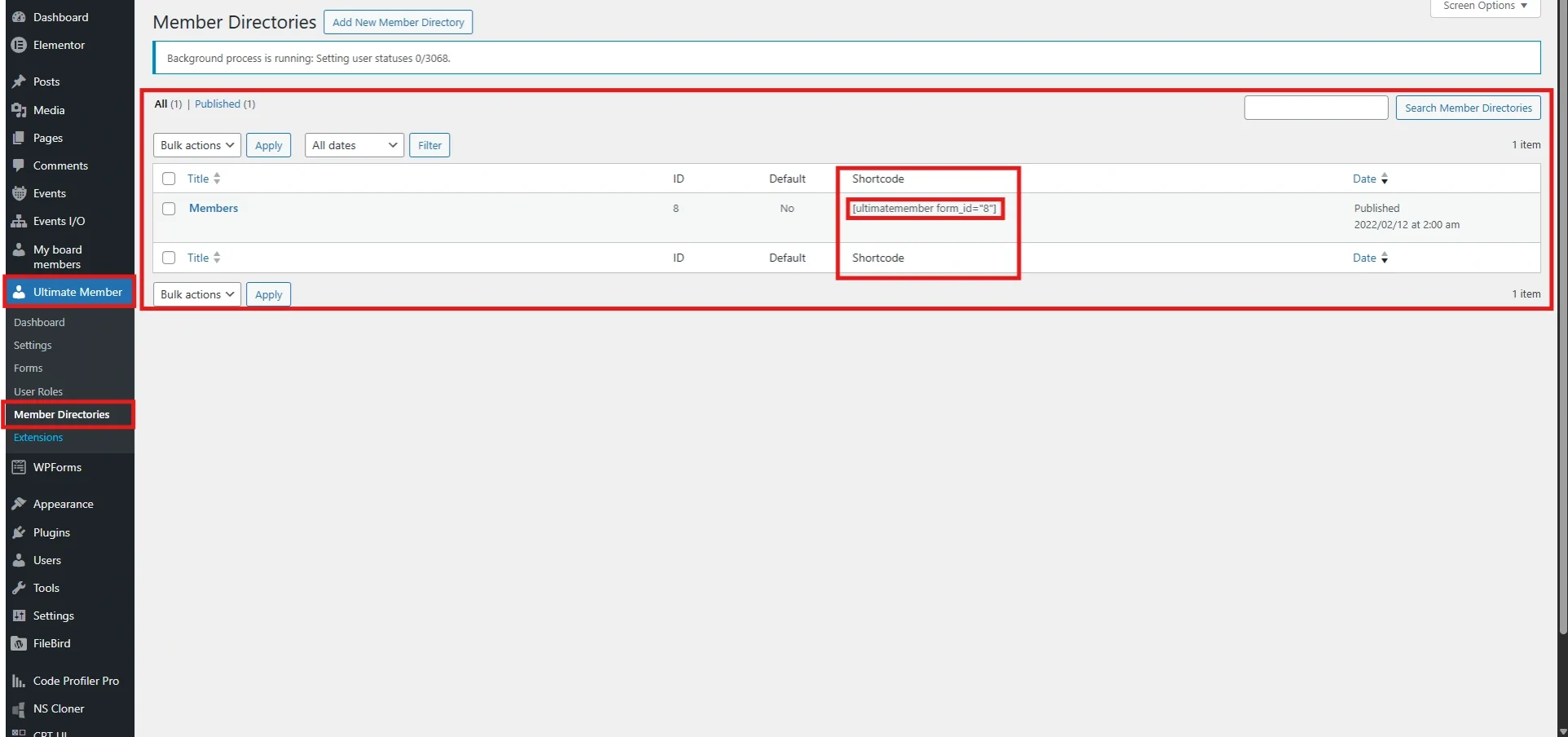Click the '2022/02/12 at 2:00 am' date text
This screenshot has width=1568, height=737.
(1407, 224)
